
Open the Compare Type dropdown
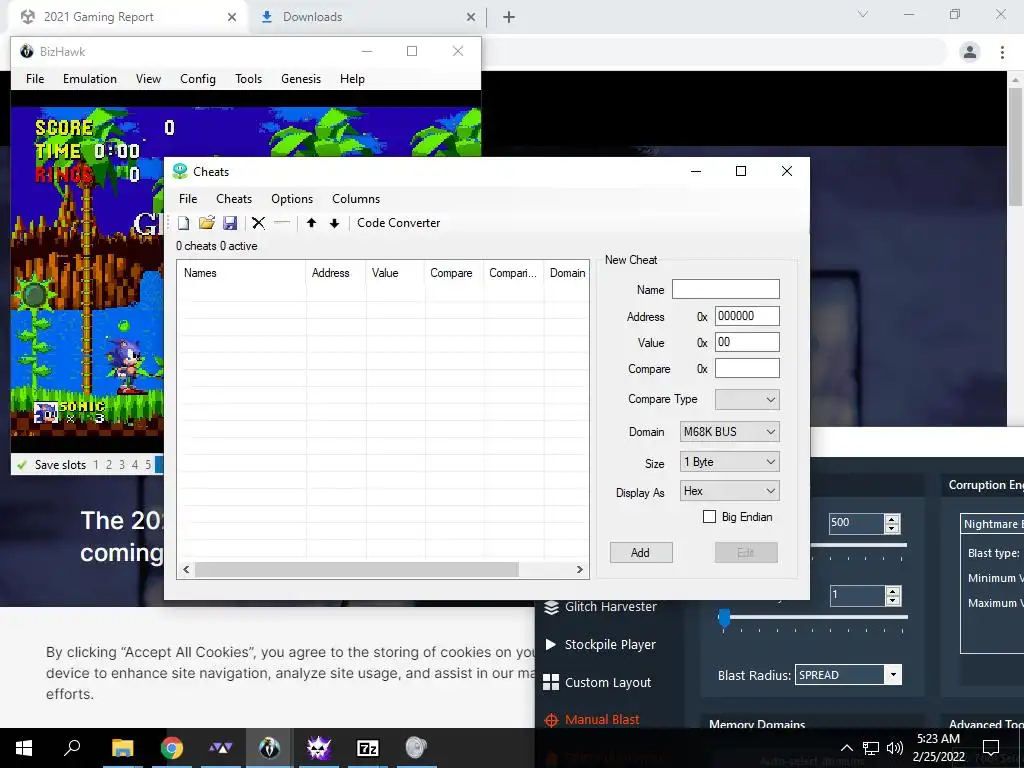click(747, 399)
